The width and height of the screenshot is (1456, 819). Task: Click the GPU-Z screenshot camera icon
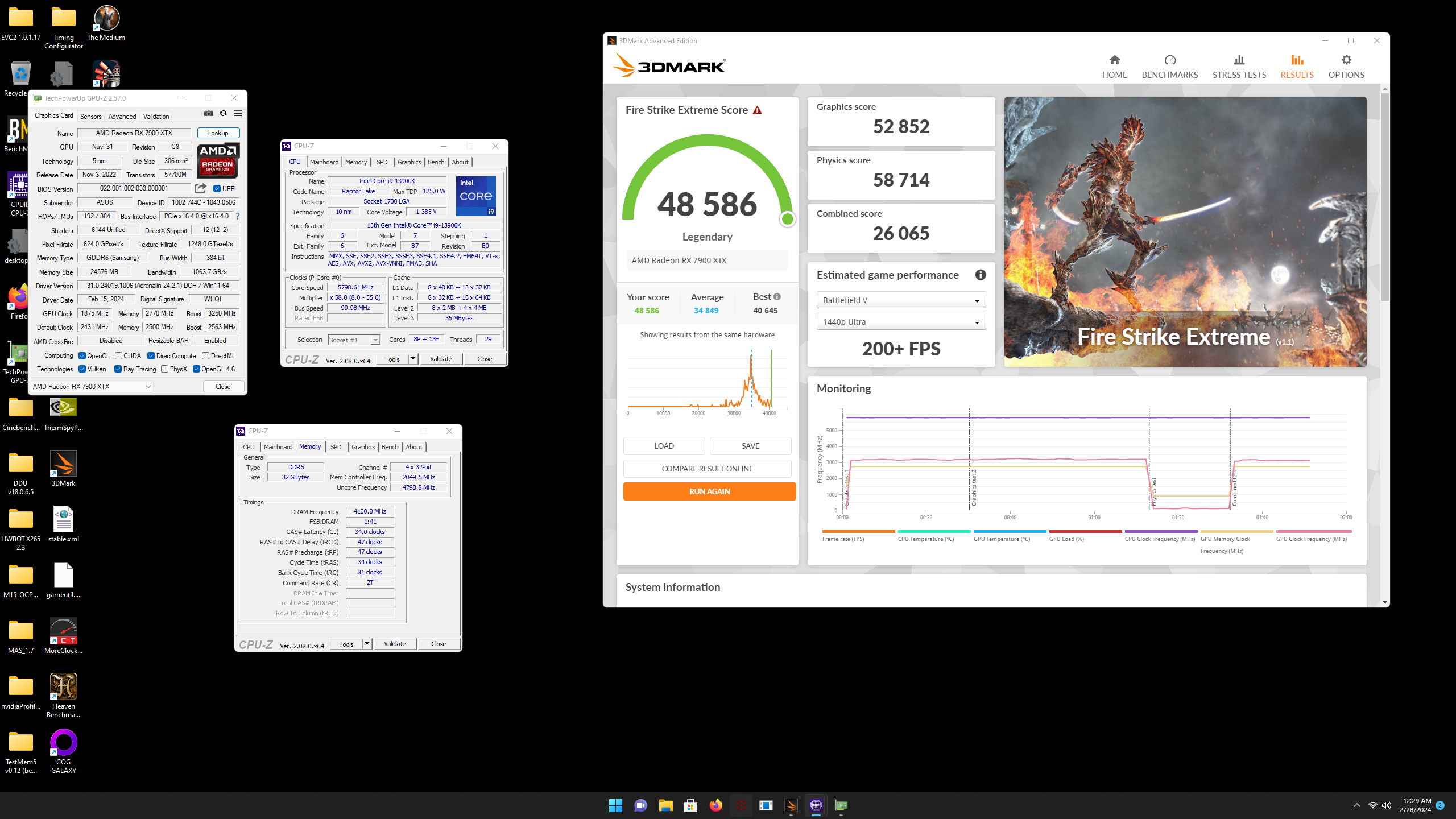[209, 114]
